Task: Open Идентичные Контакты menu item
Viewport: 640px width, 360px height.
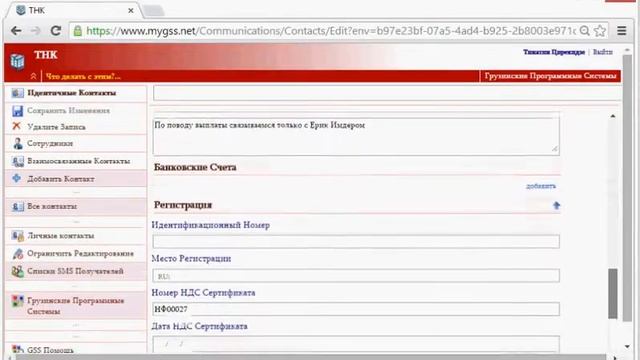Action: [71, 93]
